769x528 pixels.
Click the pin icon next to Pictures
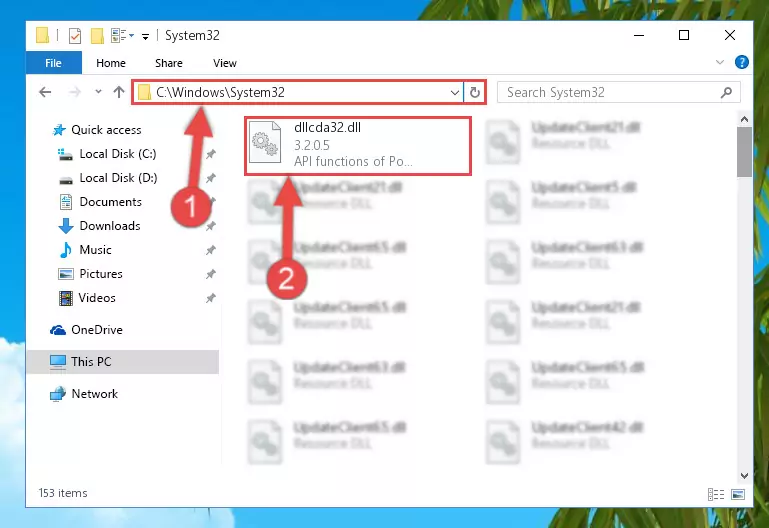click(x=210, y=274)
